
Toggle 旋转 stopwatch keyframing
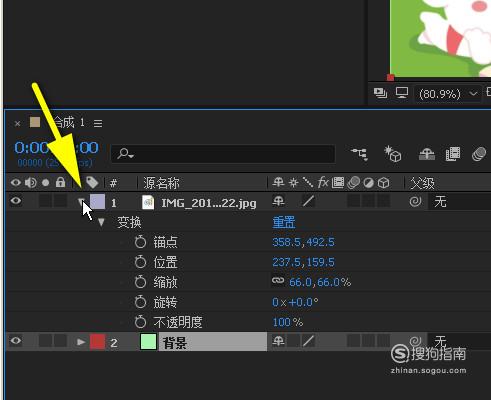click(140, 302)
